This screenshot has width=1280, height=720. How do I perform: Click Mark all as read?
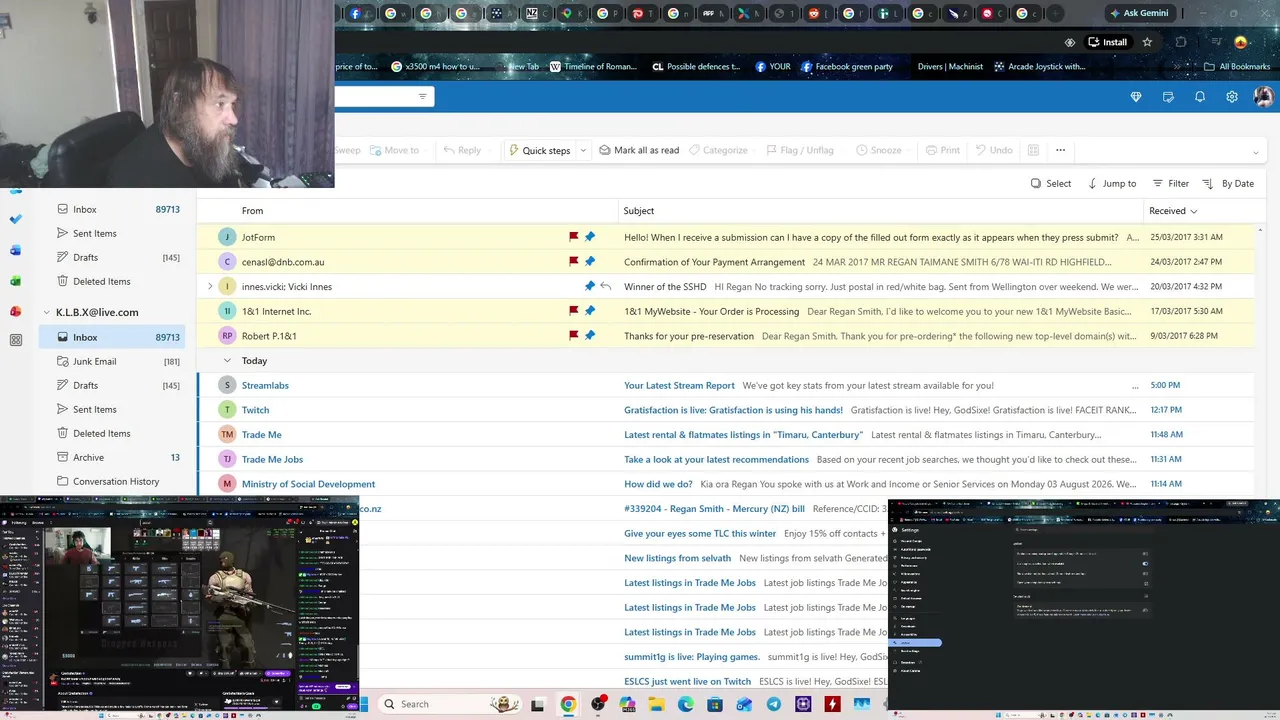click(x=639, y=150)
